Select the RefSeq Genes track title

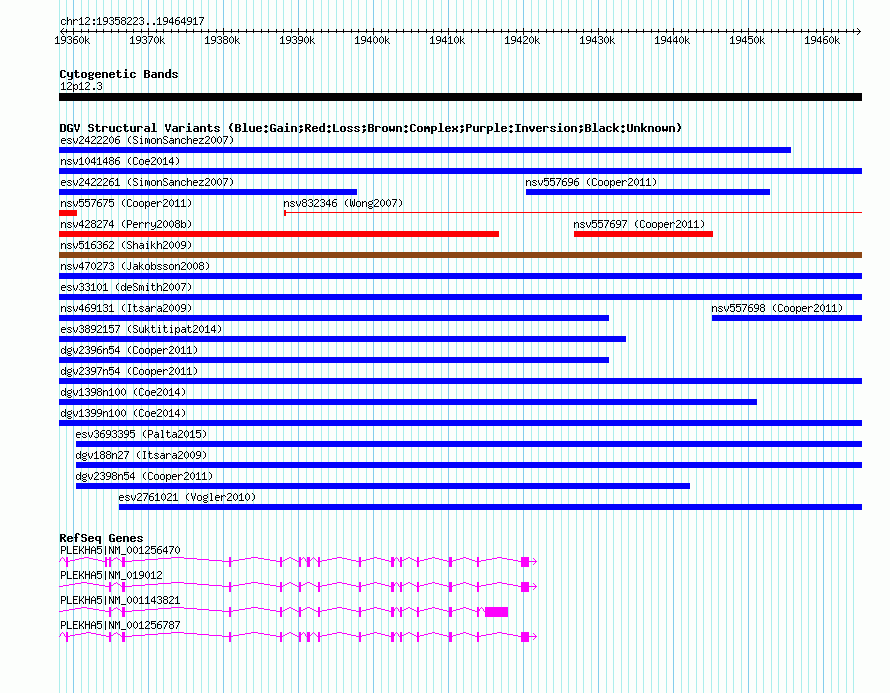click(101, 538)
